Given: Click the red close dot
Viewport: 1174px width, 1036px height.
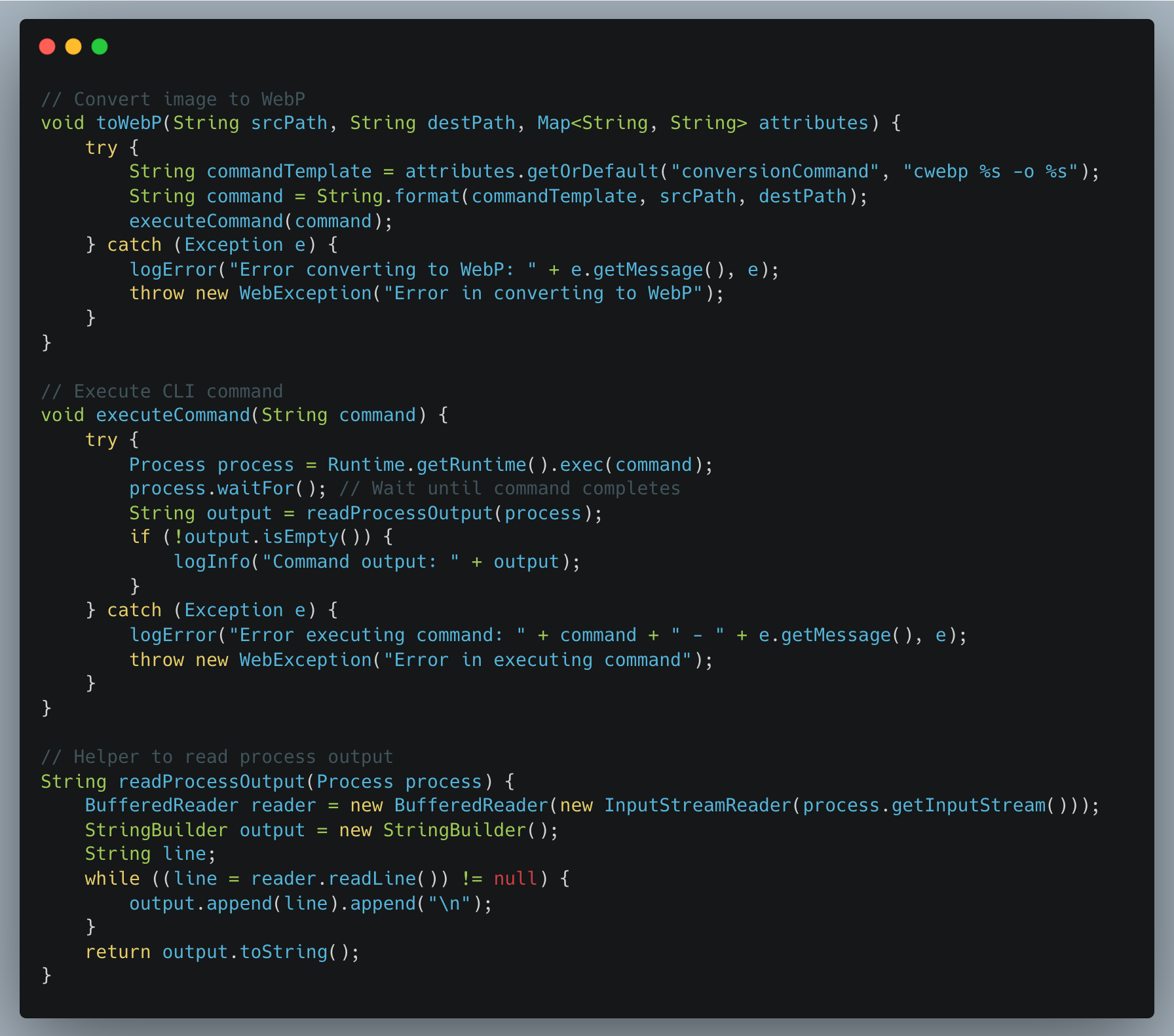Looking at the screenshot, I should (47, 46).
